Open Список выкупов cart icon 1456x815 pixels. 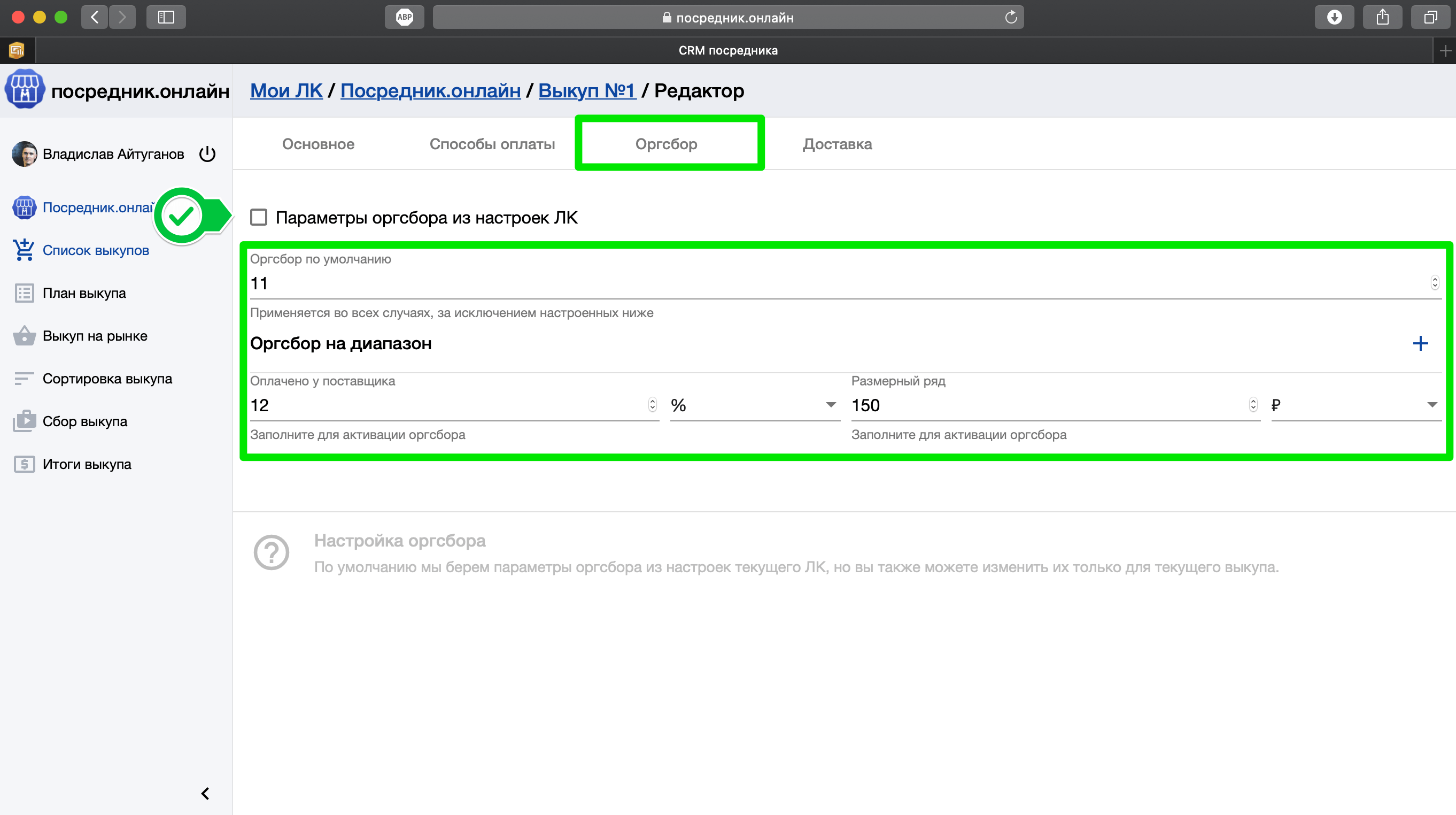[24, 250]
